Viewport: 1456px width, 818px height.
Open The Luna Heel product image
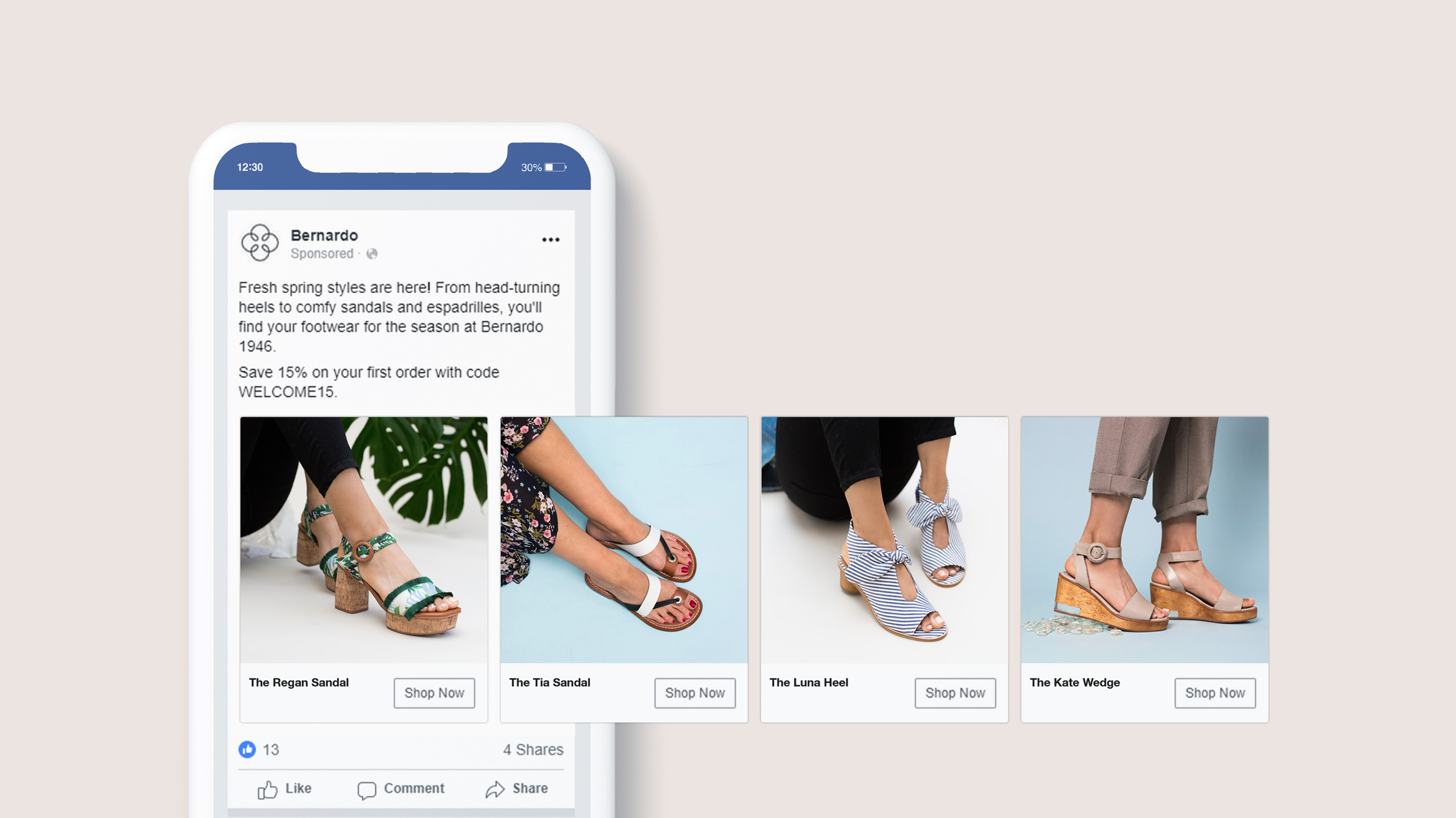[x=884, y=540]
